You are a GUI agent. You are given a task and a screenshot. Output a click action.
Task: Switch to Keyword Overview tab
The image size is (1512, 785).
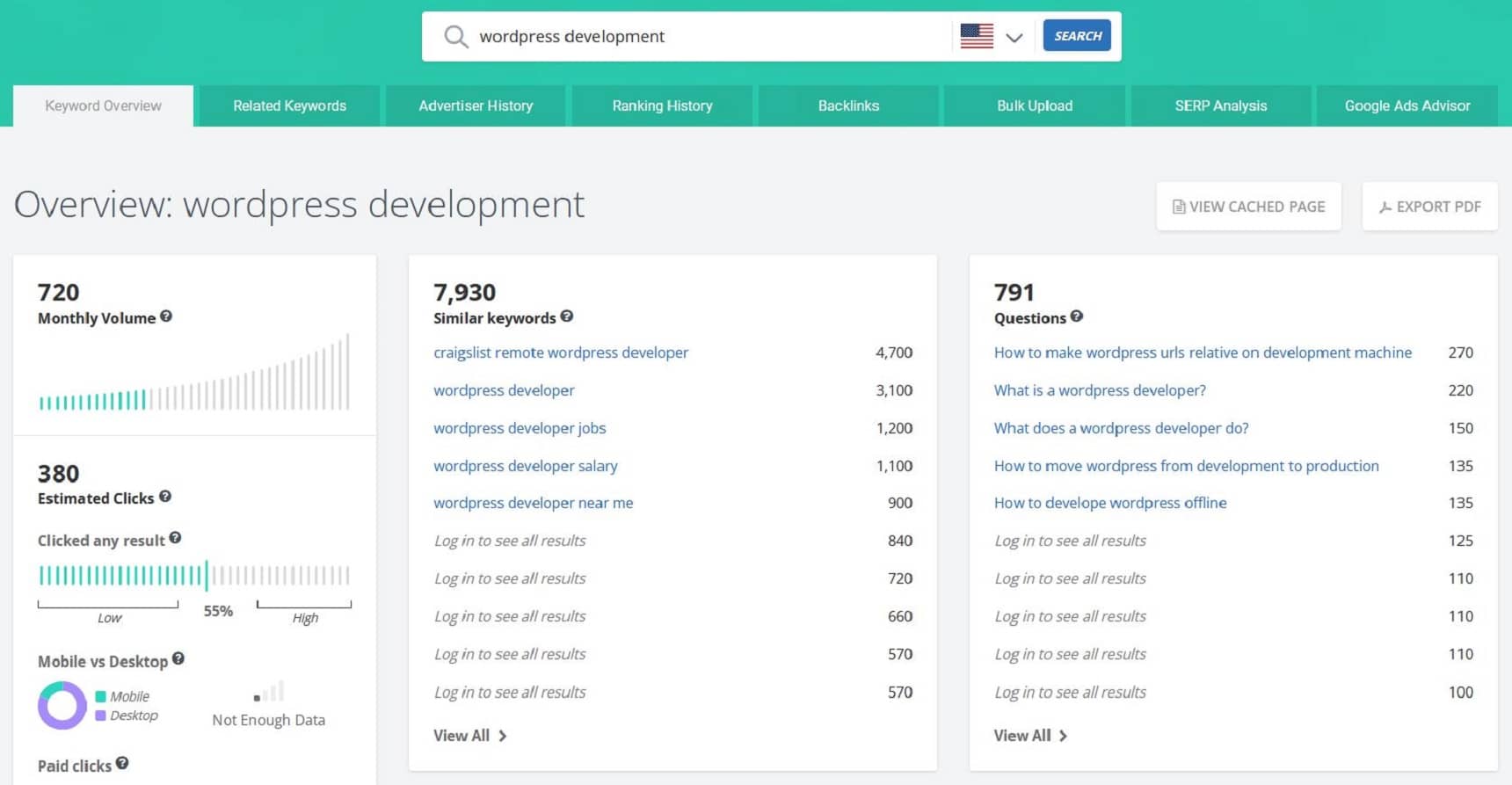(x=103, y=105)
